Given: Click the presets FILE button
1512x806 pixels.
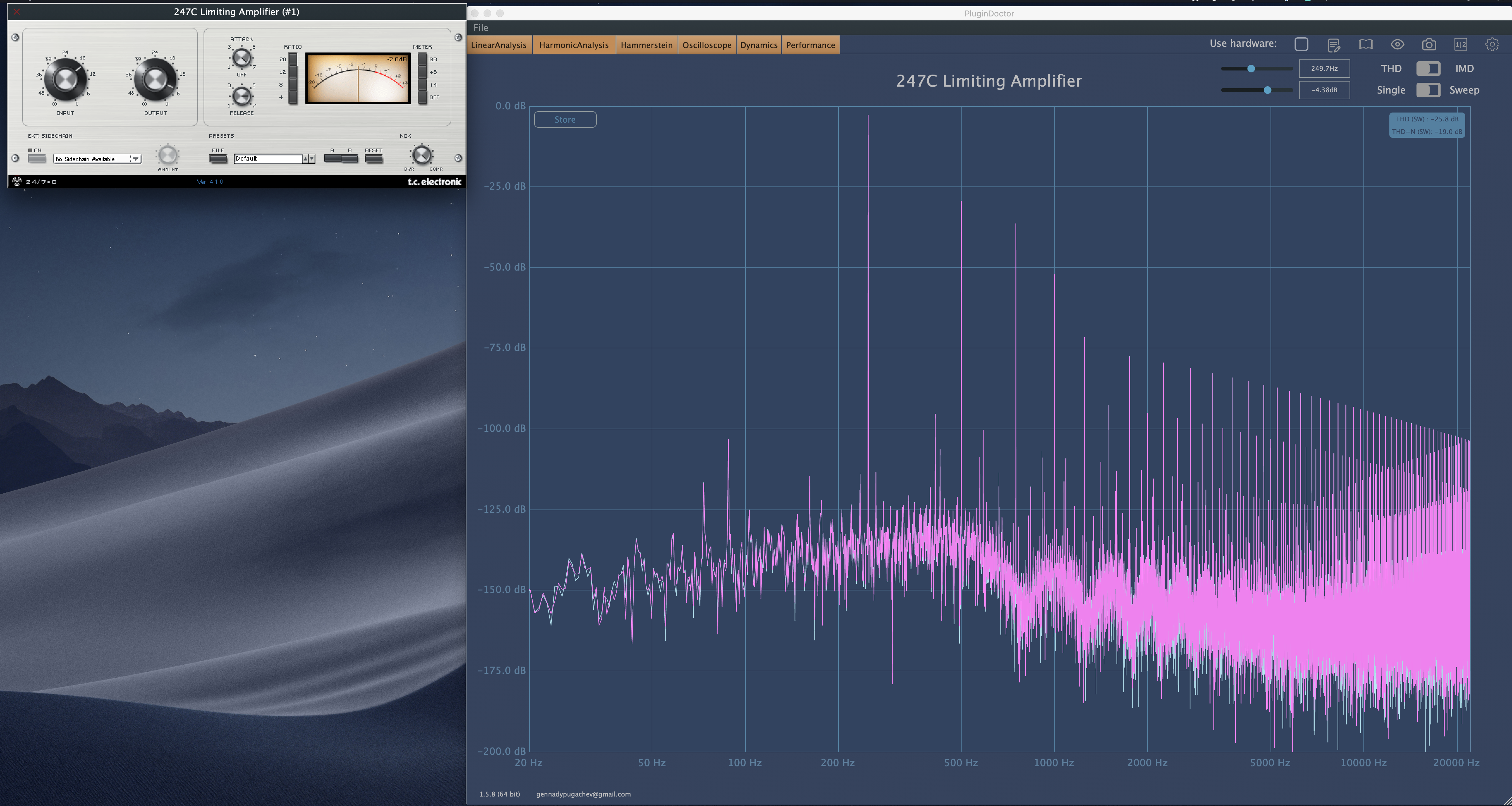Looking at the screenshot, I should (x=218, y=159).
